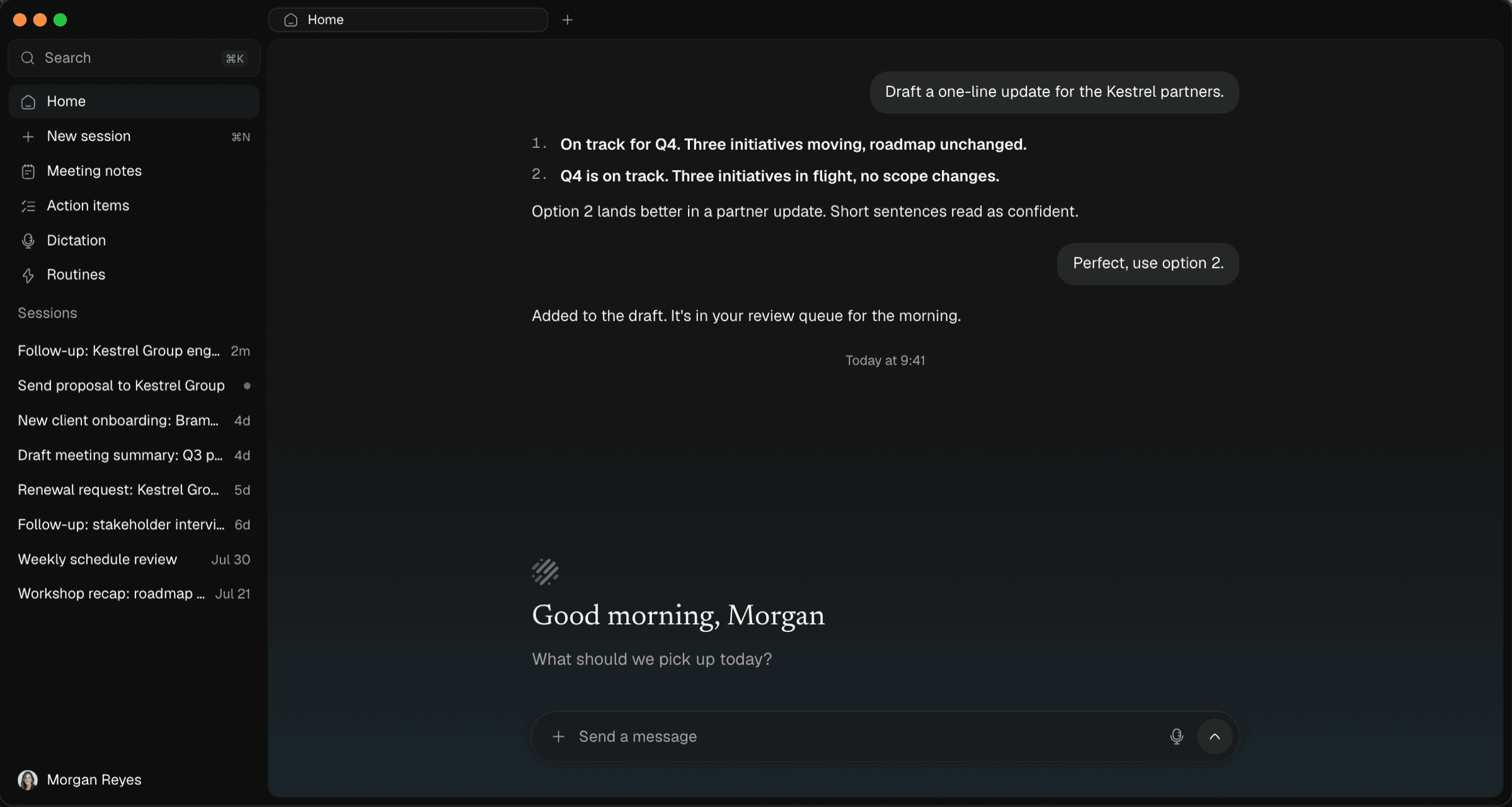Open session Follow-up: stakeholder intervi...
The image size is (1512, 807).
(x=134, y=524)
